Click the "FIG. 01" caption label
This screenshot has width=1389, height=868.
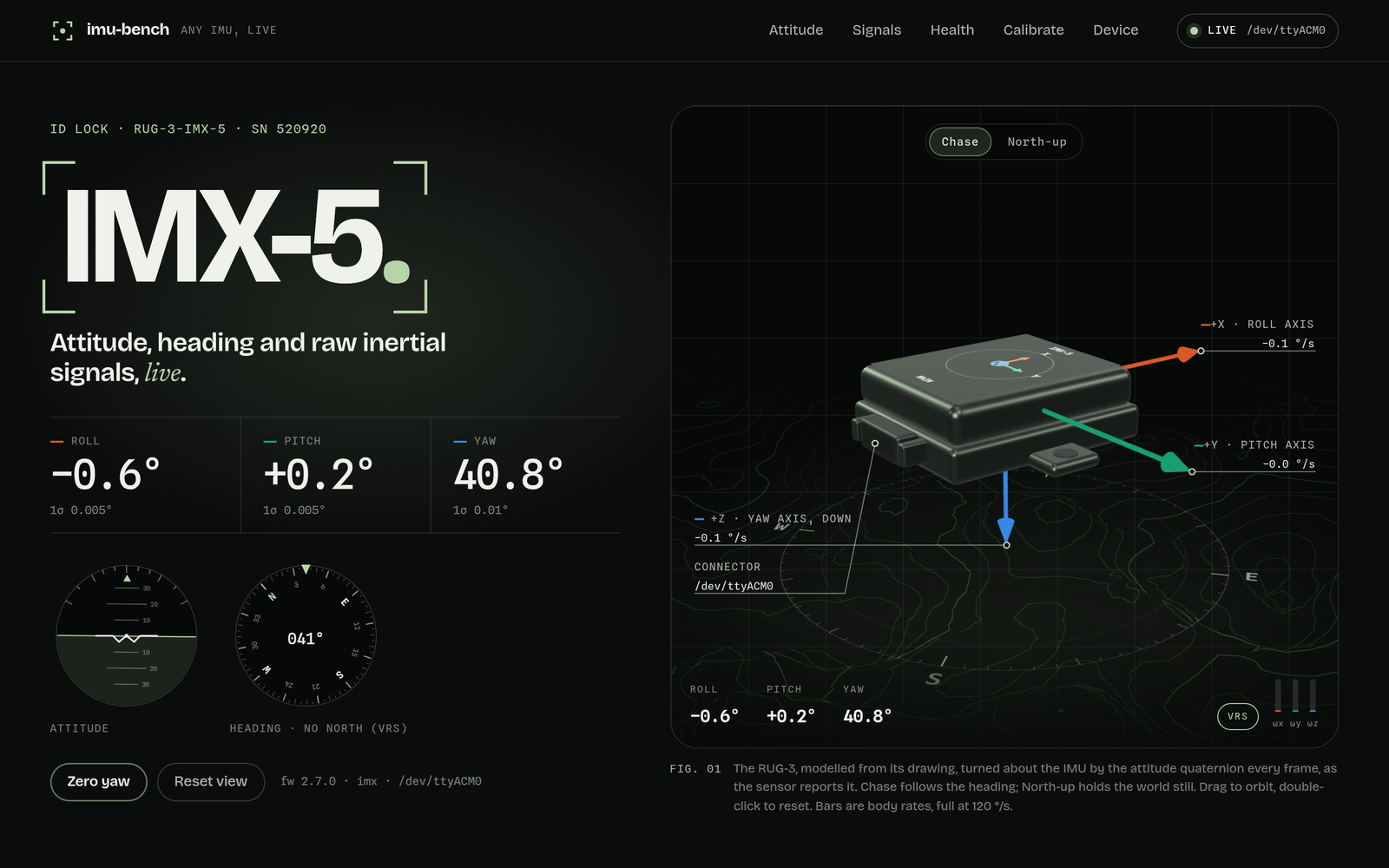[x=695, y=769]
